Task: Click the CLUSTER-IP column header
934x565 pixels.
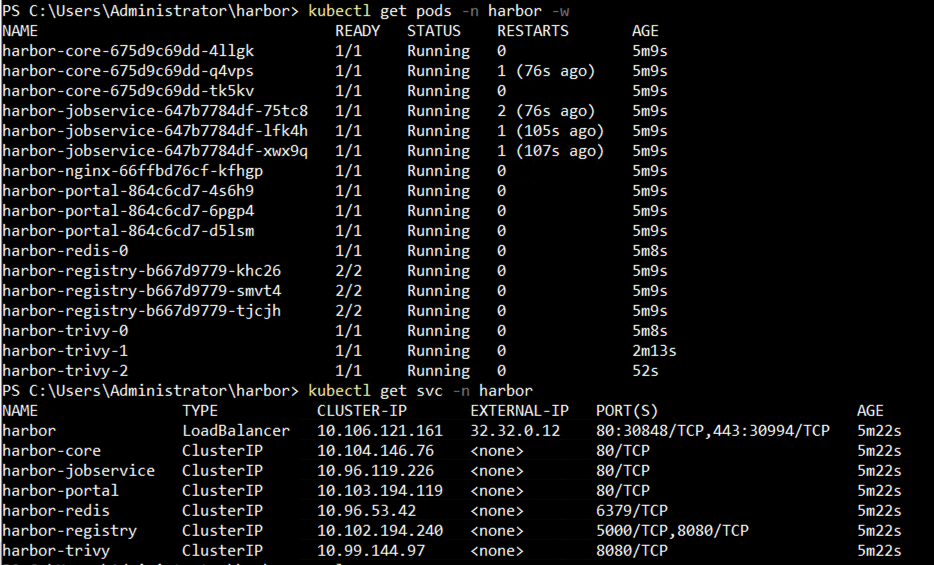Action: (x=362, y=411)
